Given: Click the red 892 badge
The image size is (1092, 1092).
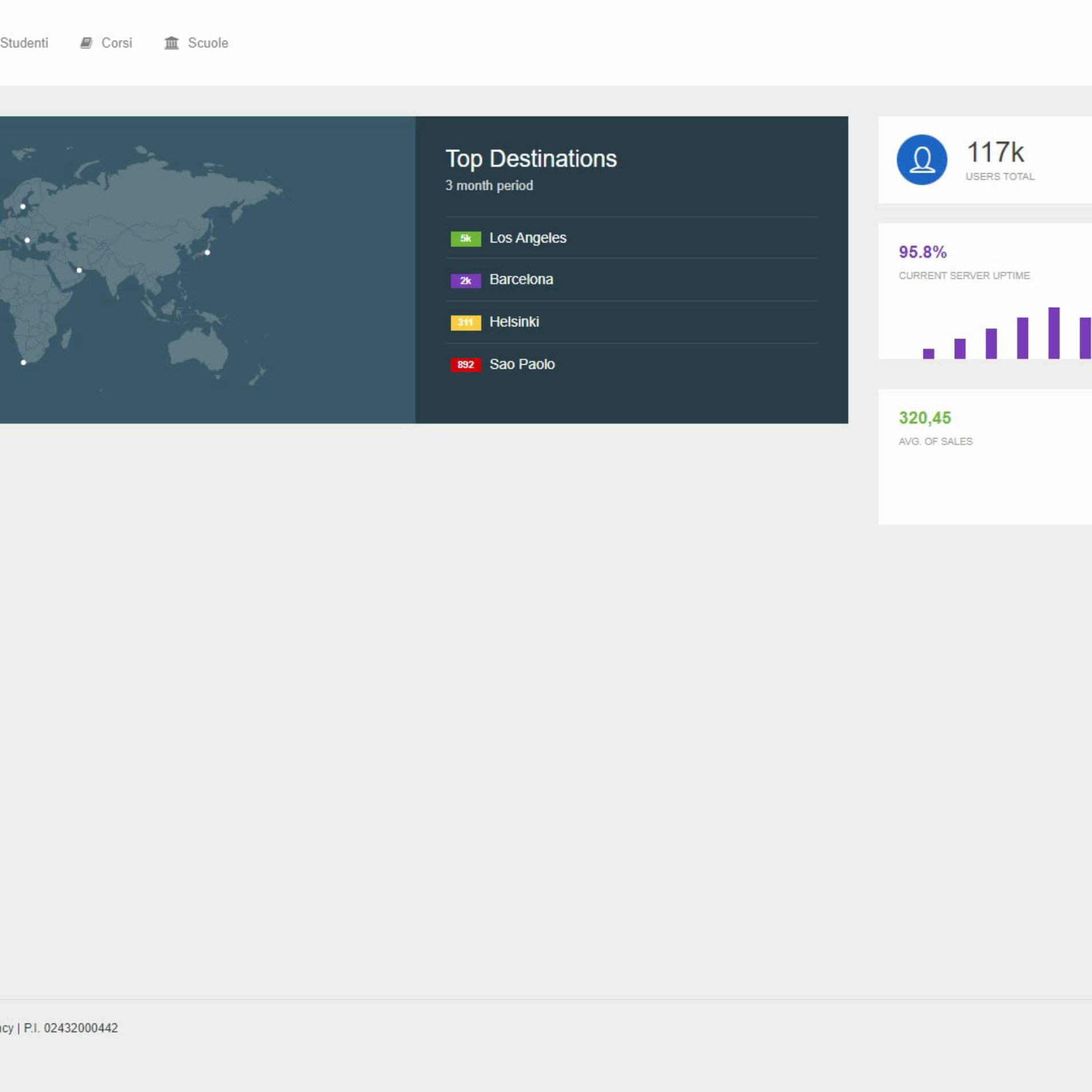Looking at the screenshot, I should coord(465,365).
